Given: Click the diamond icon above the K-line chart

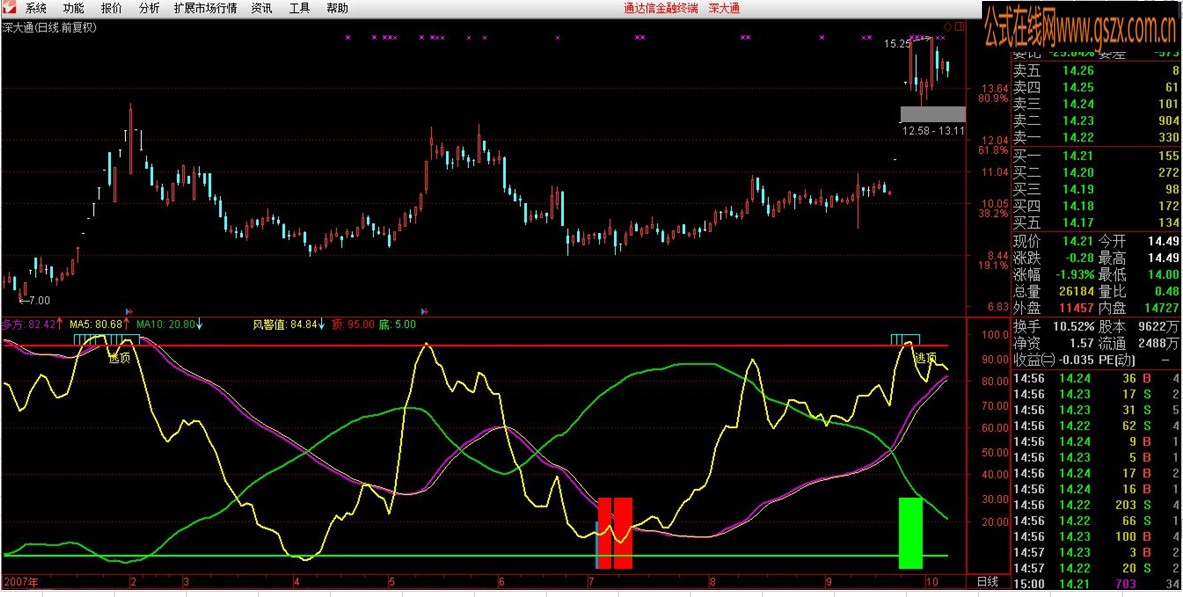Looking at the screenshot, I should [x=946, y=26].
